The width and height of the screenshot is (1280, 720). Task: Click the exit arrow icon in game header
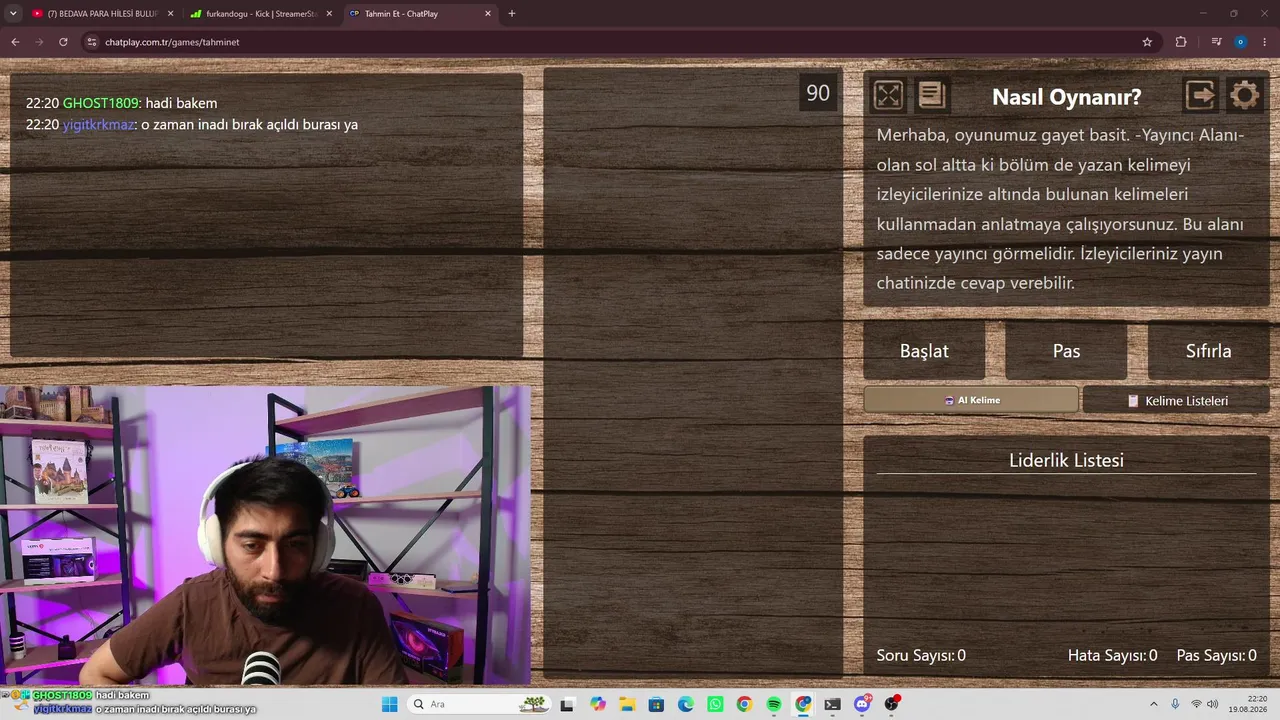pyautogui.click(x=1200, y=95)
